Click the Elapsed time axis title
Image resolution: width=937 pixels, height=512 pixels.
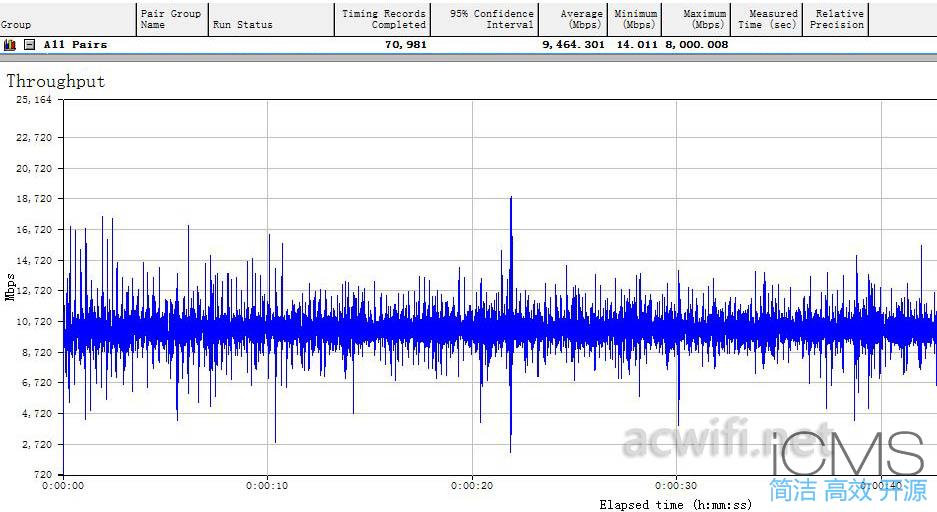point(675,505)
